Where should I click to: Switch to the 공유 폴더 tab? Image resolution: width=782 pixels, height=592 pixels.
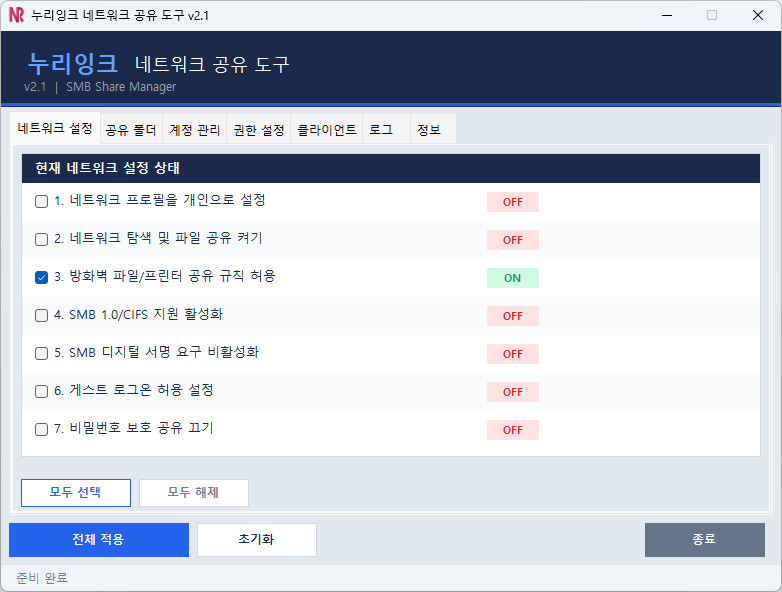coord(130,130)
